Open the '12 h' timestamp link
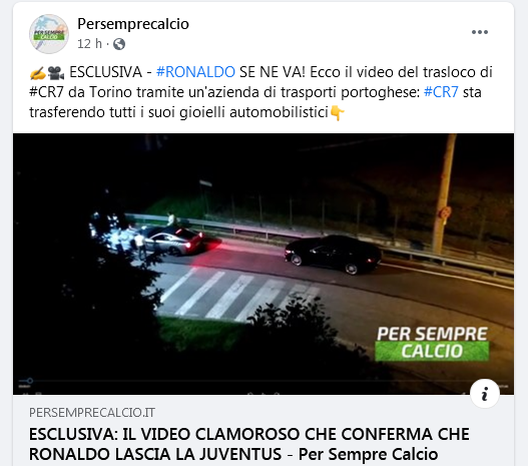 point(89,44)
